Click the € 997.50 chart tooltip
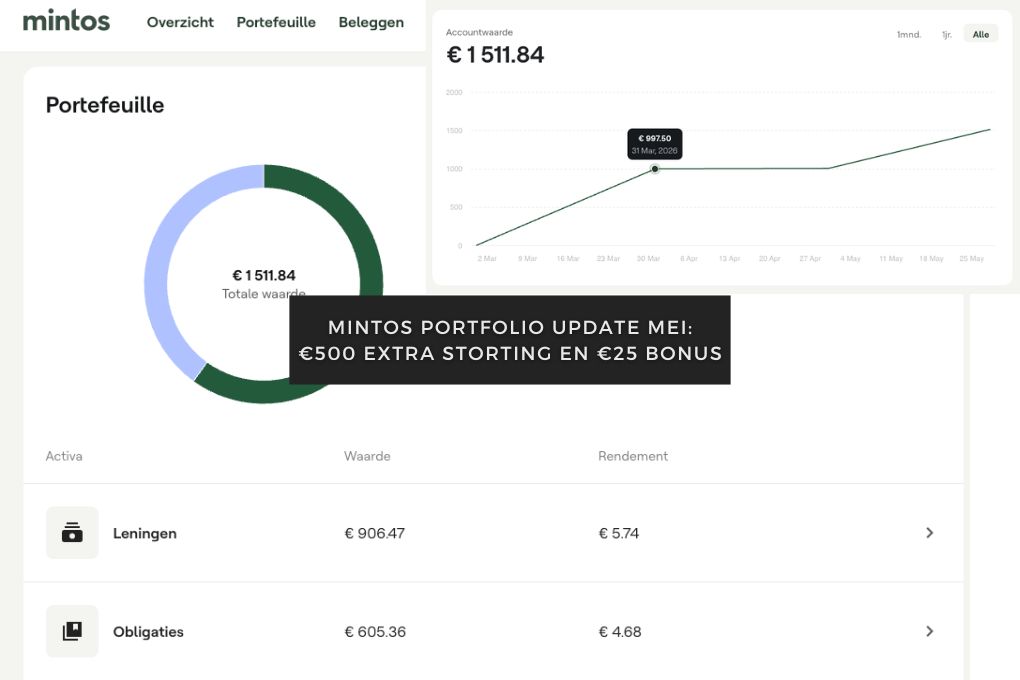The image size is (1020, 680). point(654,144)
